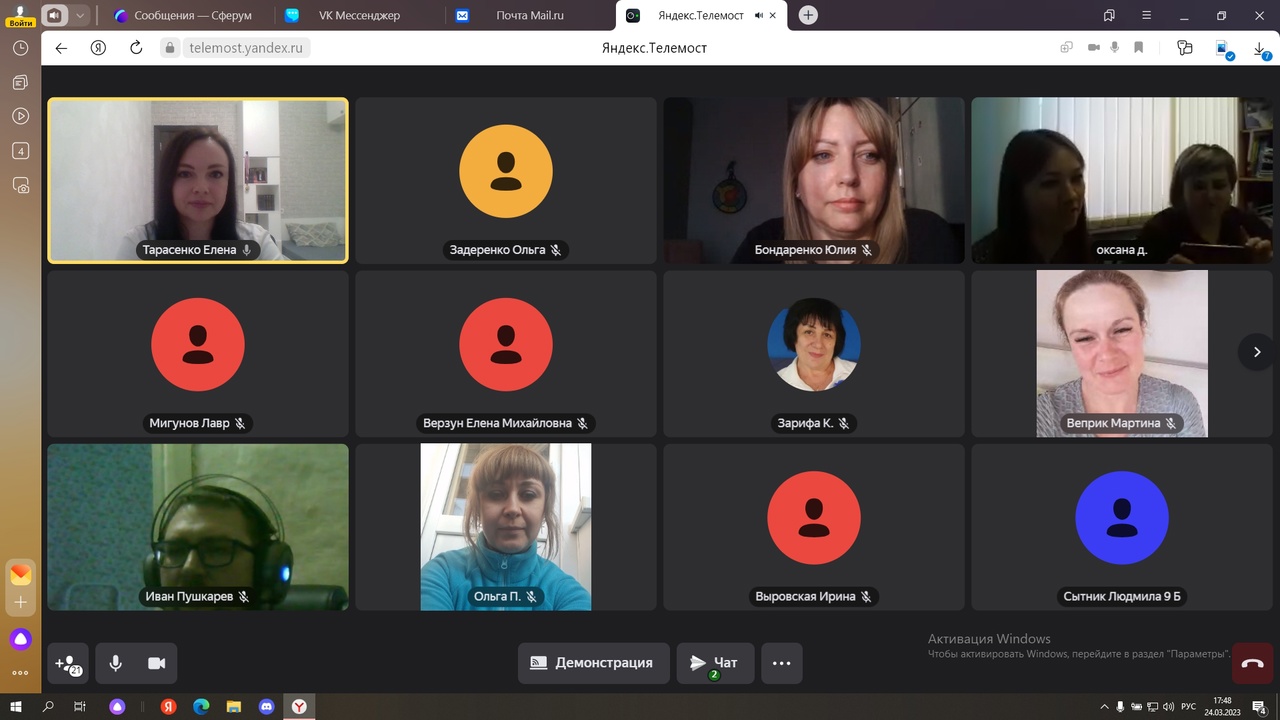Open the sidebar tab counter showing 4
The width and height of the screenshot is (1280, 720).
[x=20, y=151]
